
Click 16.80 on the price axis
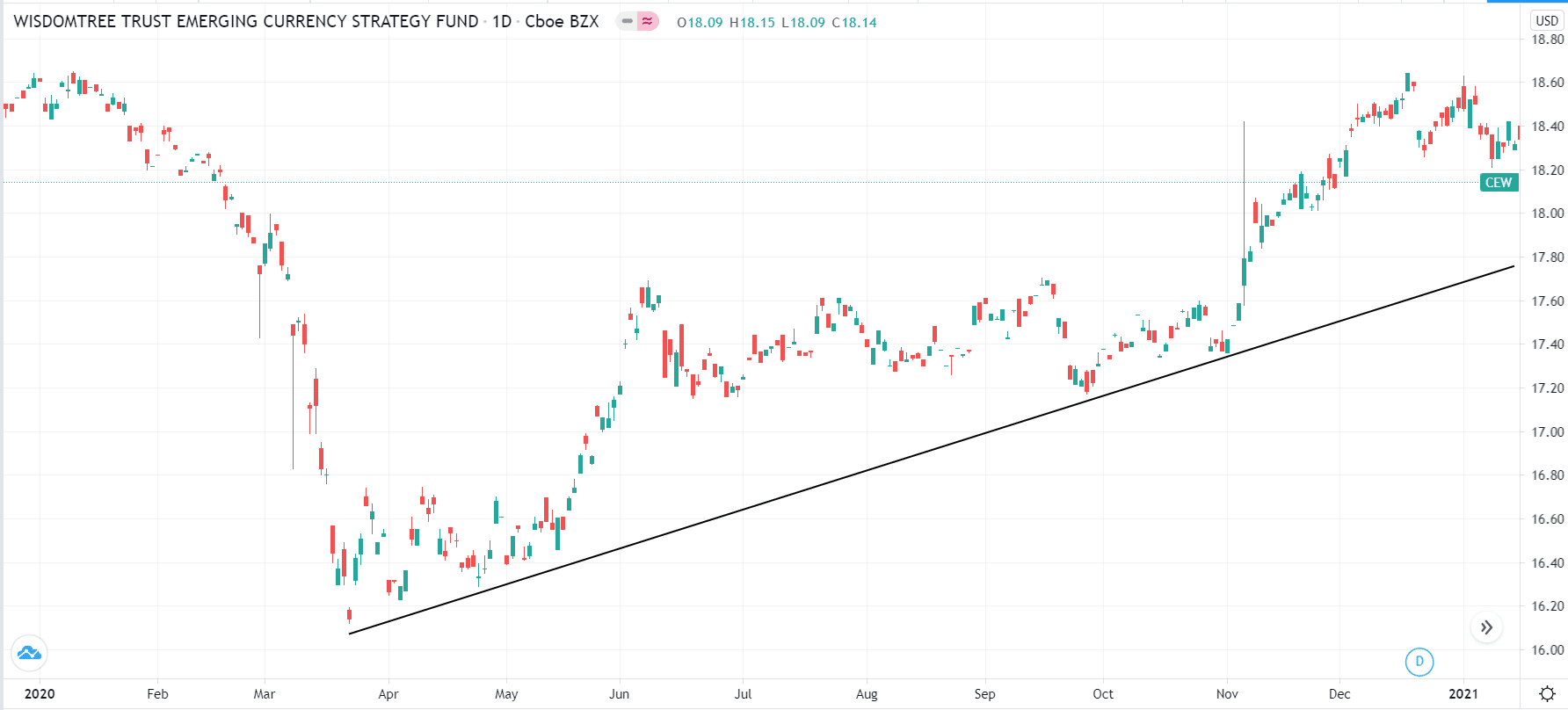[1547, 475]
